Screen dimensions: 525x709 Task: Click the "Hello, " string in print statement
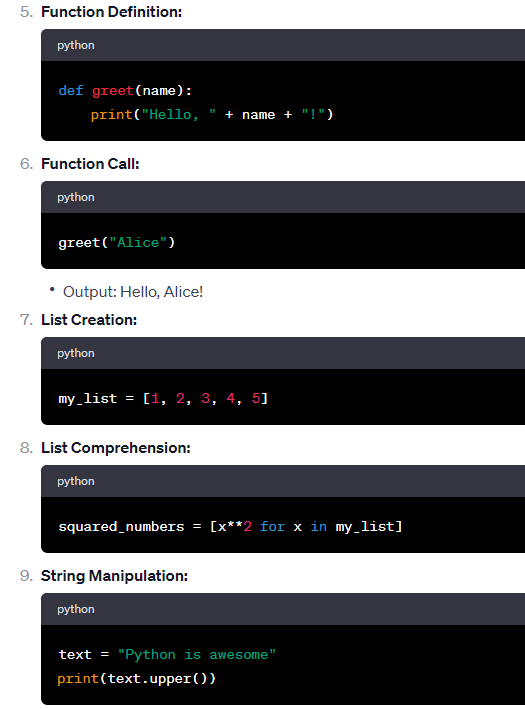179,114
